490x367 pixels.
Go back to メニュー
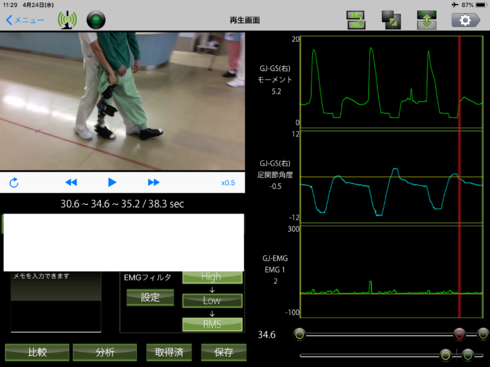tap(25, 20)
